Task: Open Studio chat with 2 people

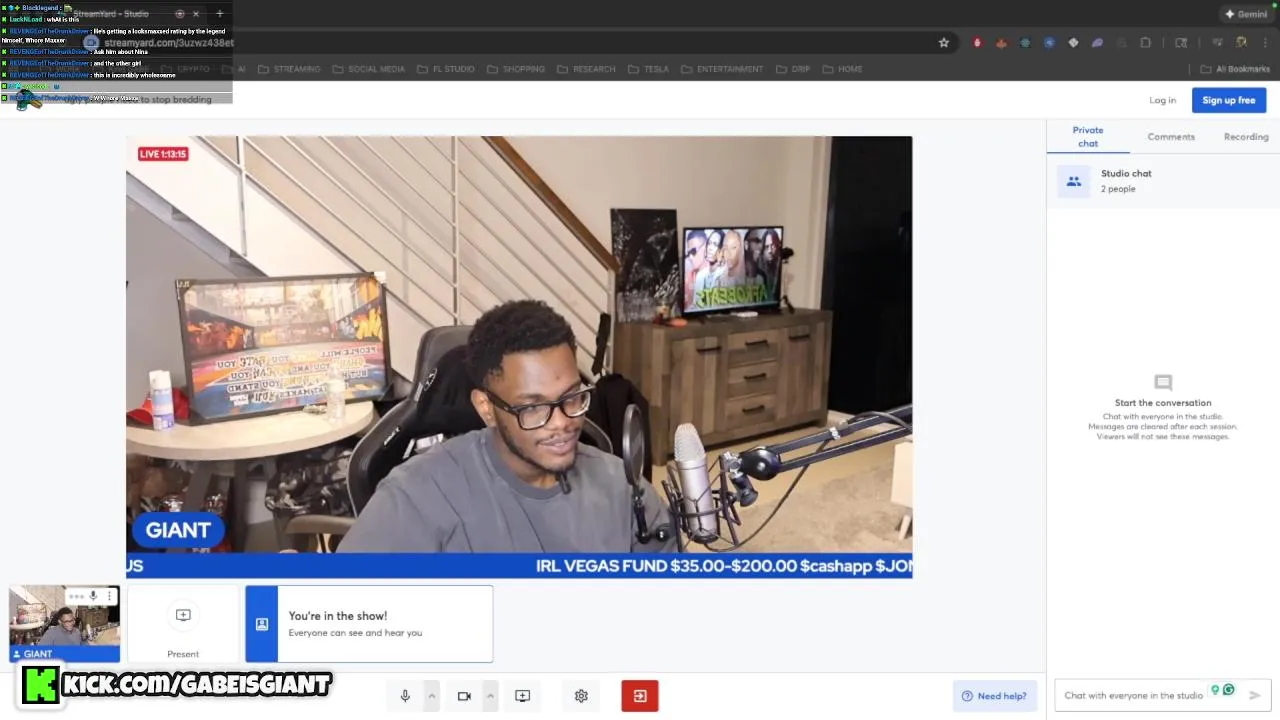Action: tap(1163, 181)
